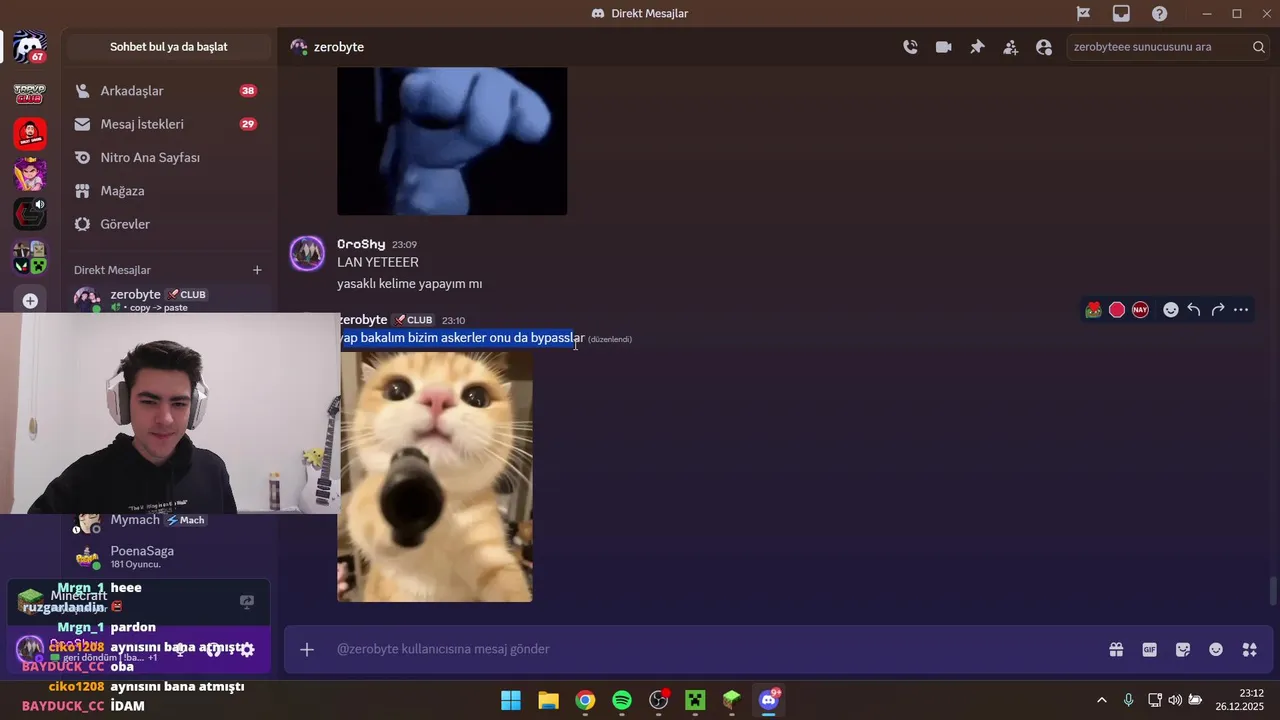
Task: React with the frog heart emoji
Action: [x=1094, y=310]
